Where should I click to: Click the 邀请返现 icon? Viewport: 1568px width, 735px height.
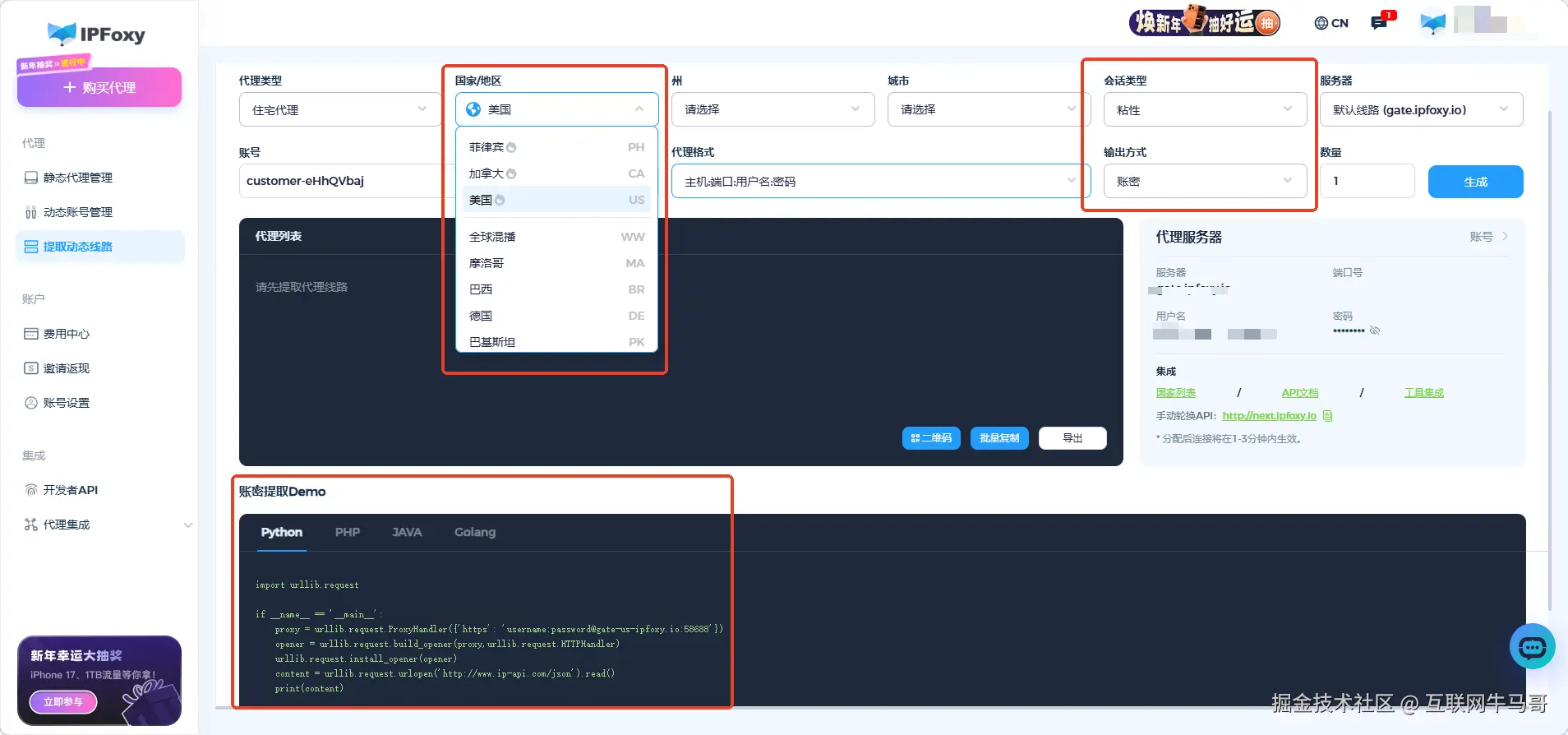(31, 368)
